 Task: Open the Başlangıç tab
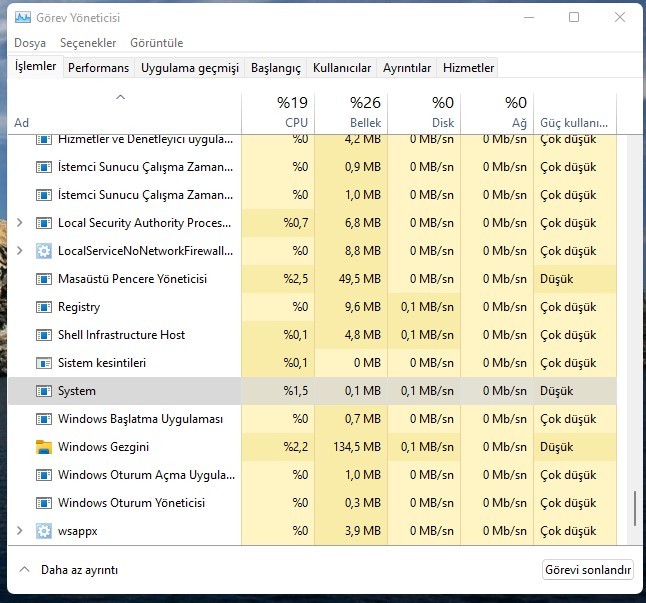(276, 68)
